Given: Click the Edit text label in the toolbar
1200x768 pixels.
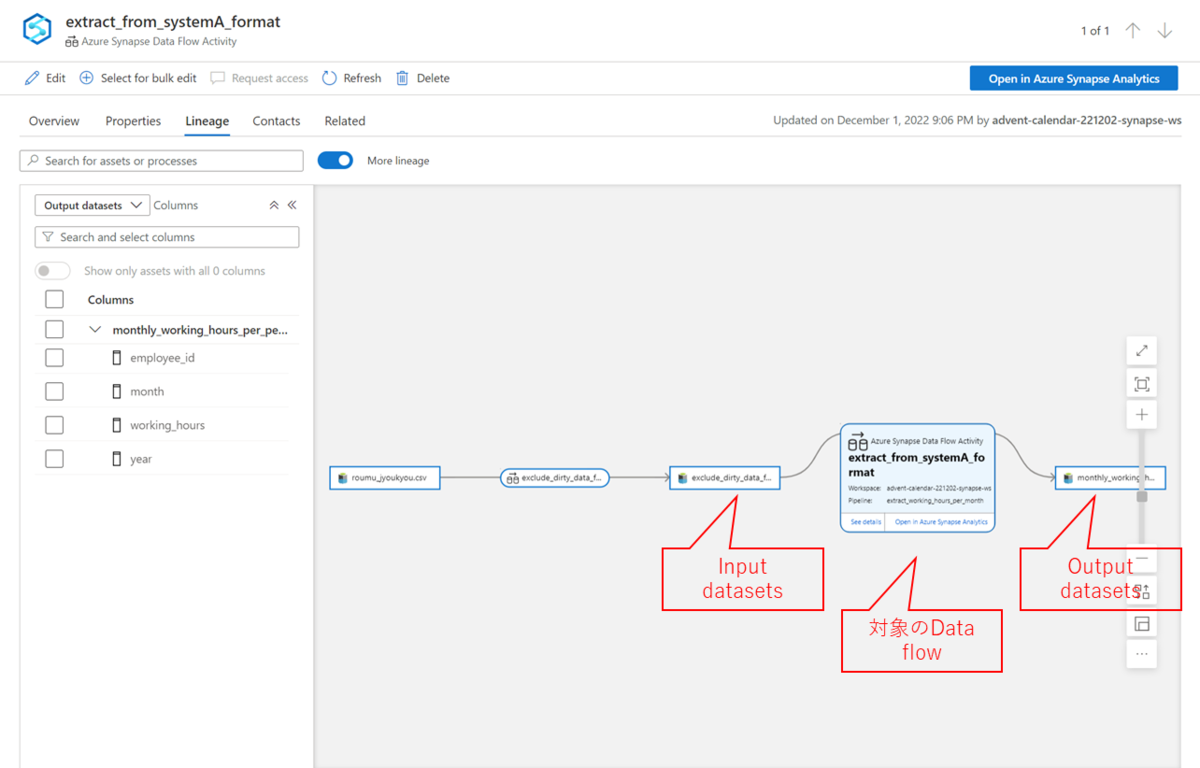Looking at the screenshot, I should coord(55,78).
